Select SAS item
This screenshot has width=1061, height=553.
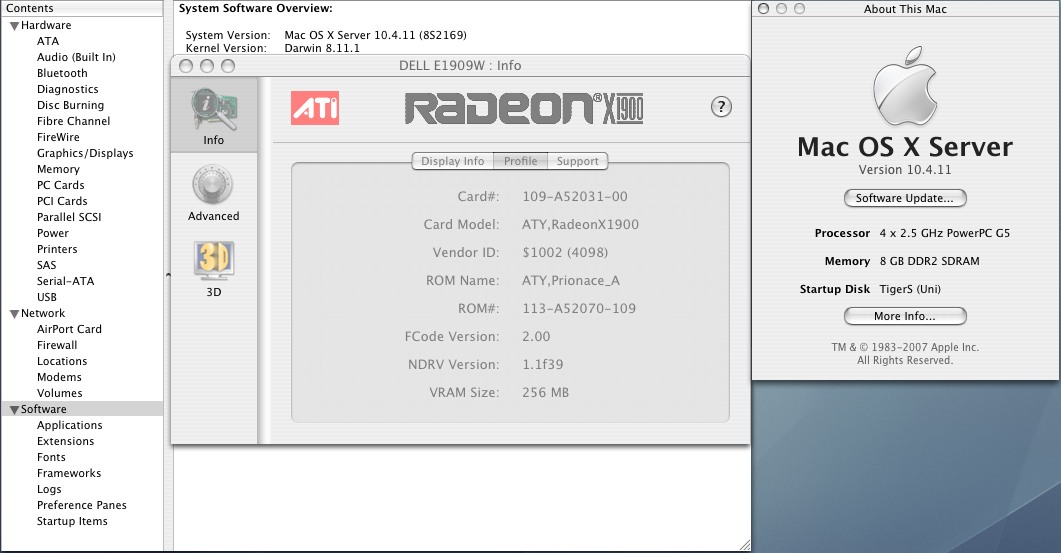coord(47,265)
